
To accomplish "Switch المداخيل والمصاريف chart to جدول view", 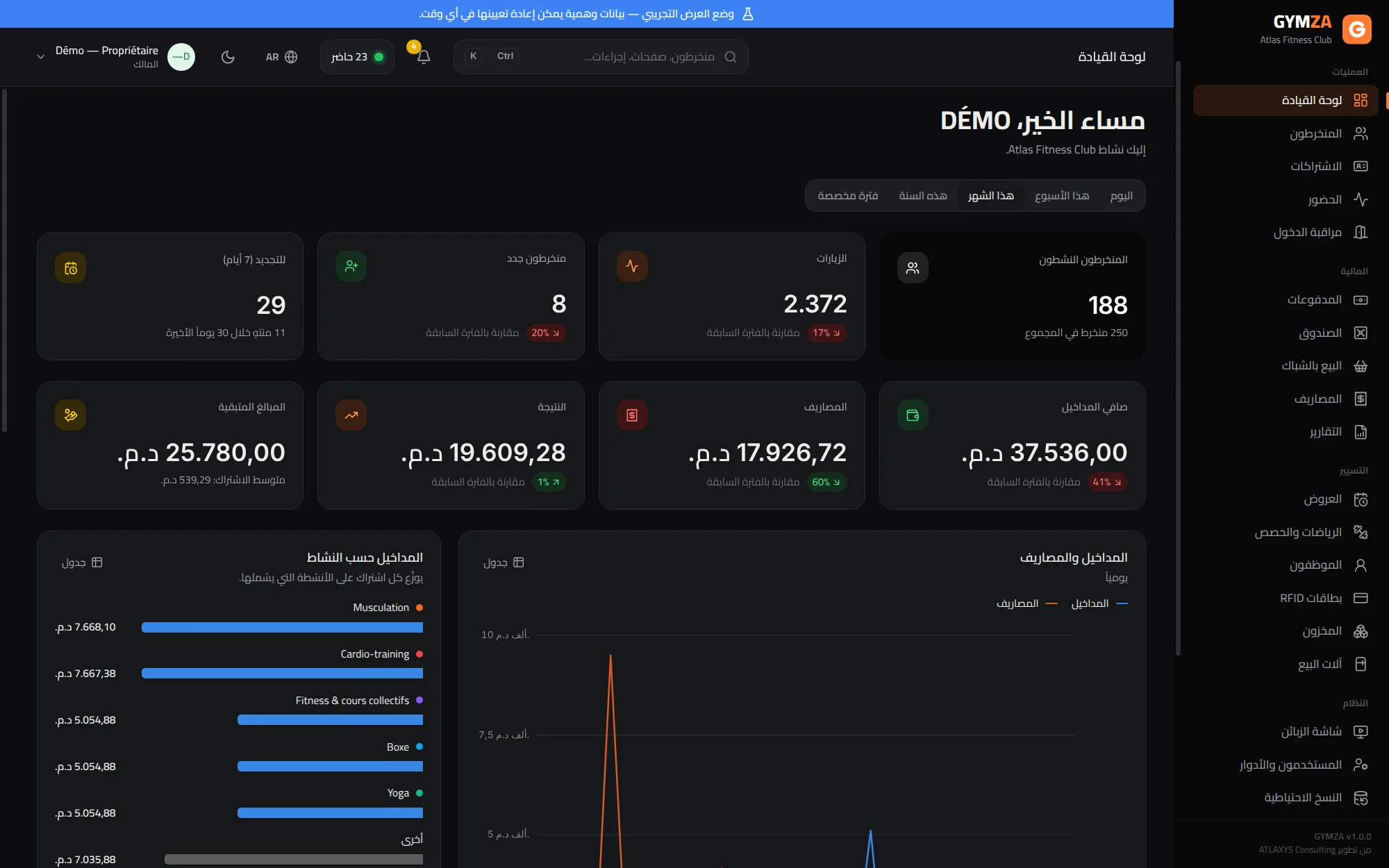I will pos(504,562).
